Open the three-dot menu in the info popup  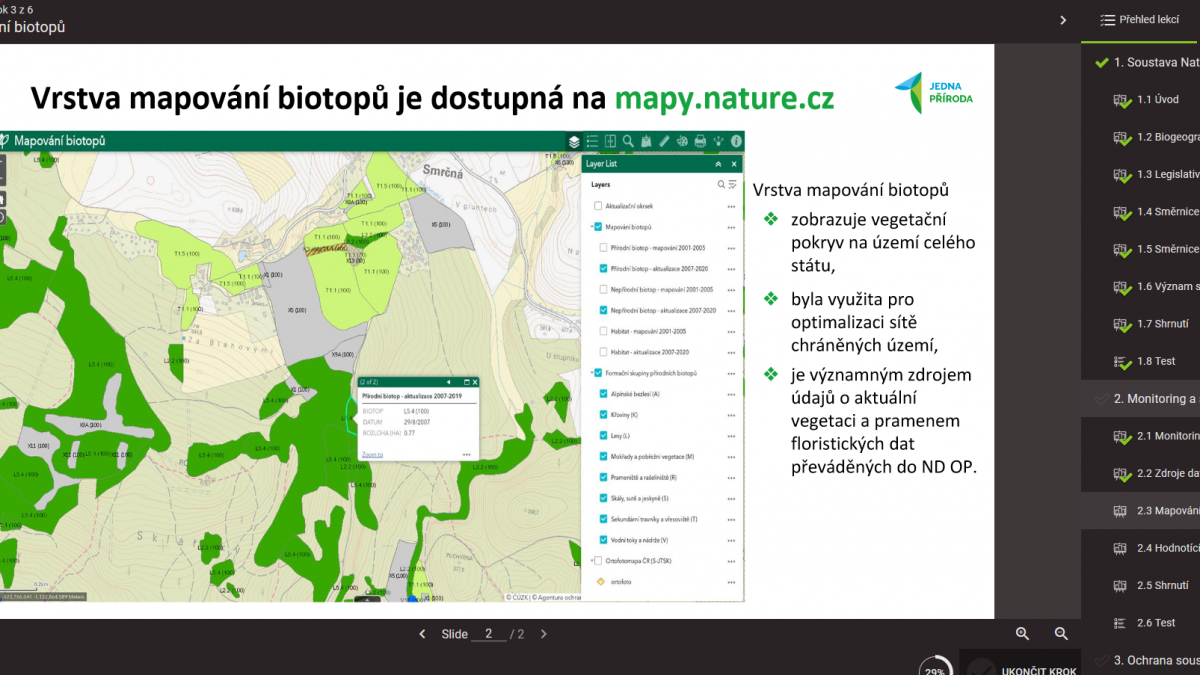click(466, 455)
